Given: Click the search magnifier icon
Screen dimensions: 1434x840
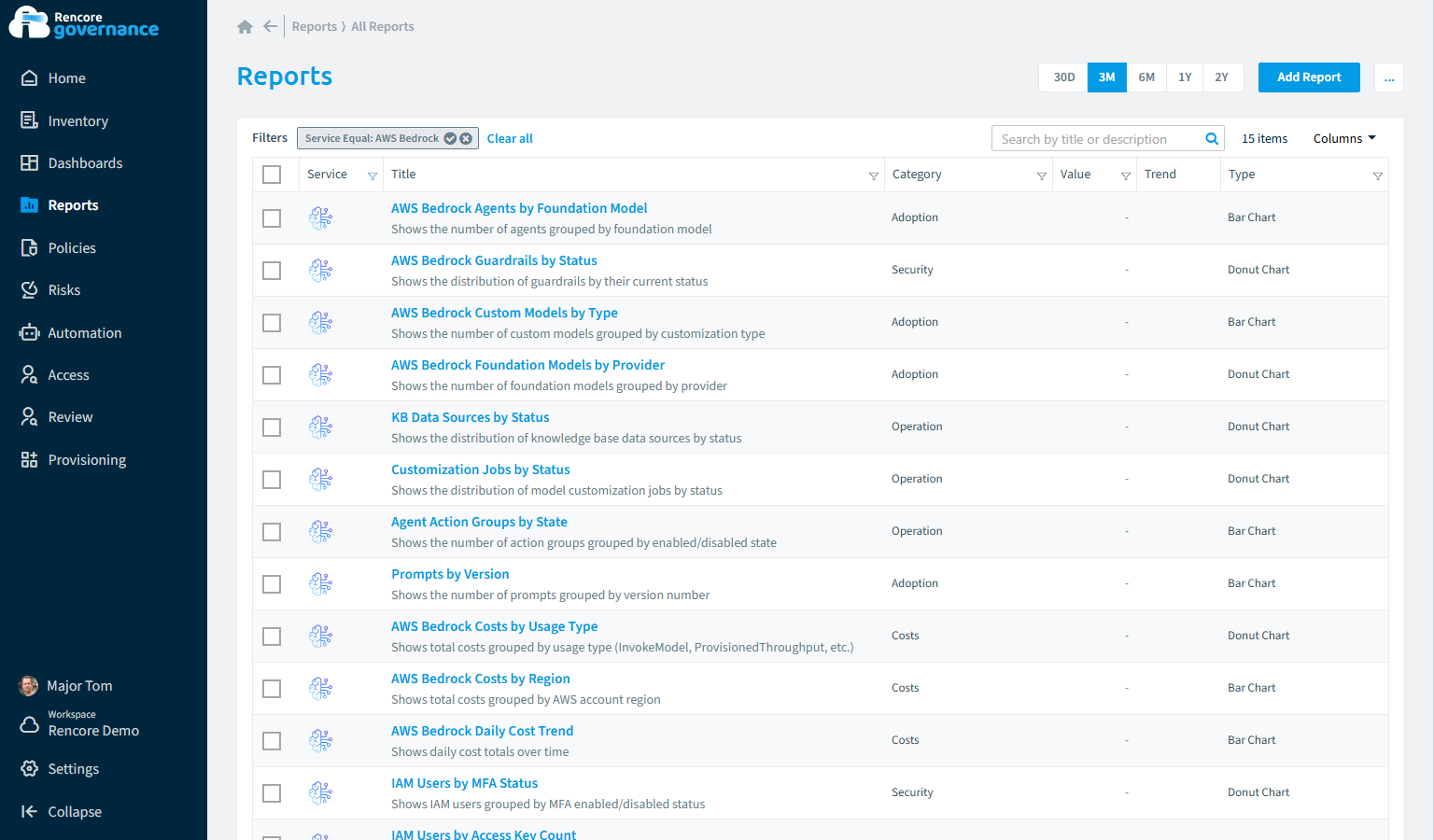Looking at the screenshot, I should pyautogui.click(x=1212, y=139).
